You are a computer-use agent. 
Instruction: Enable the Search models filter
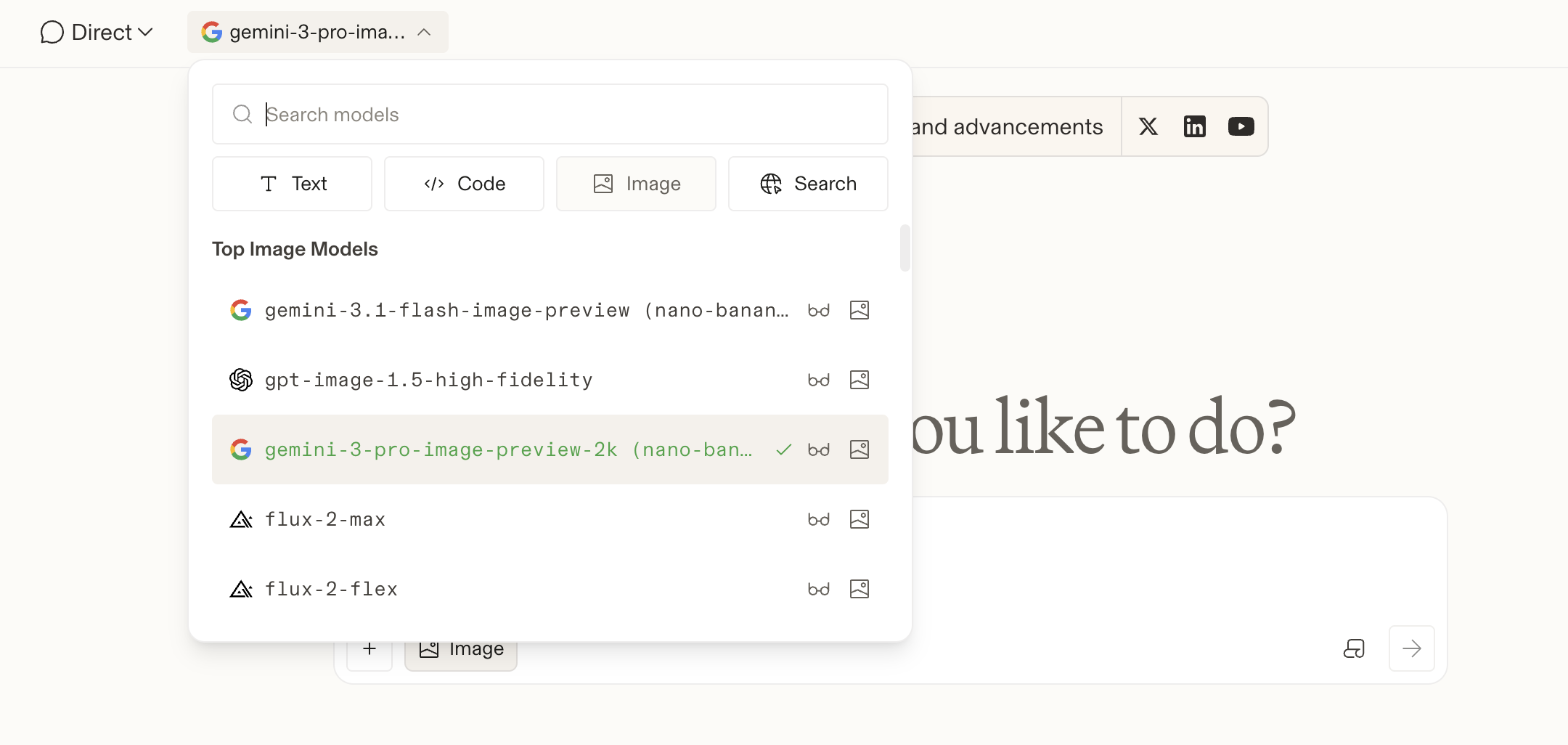tap(807, 184)
